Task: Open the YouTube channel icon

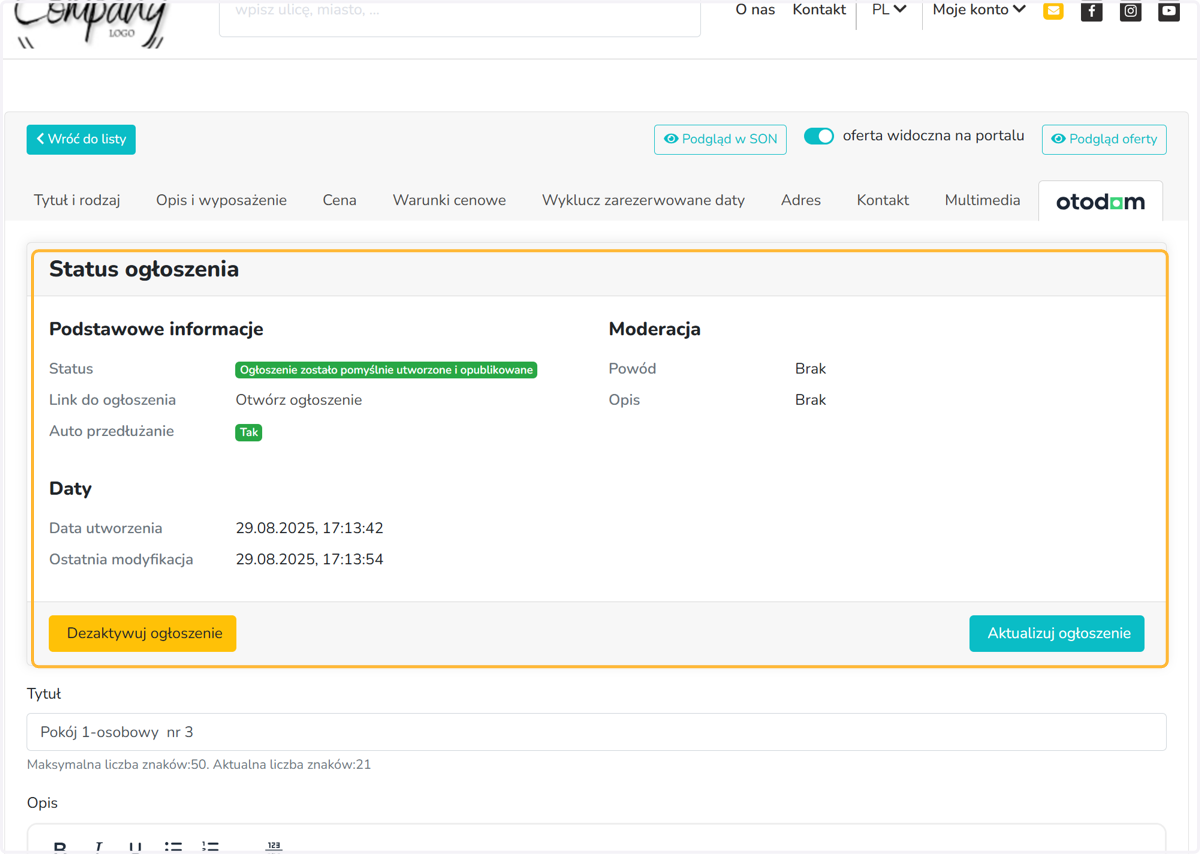Action: tap(1169, 11)
